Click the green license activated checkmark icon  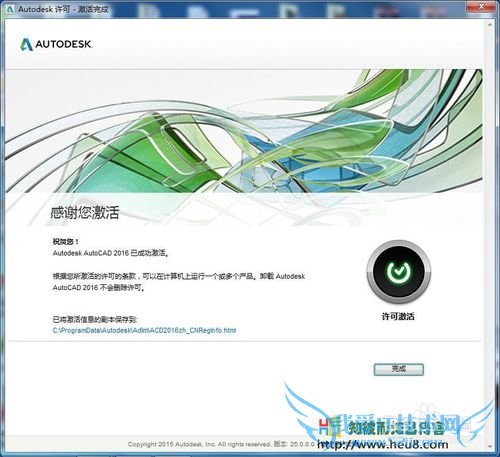click(x=399, y=271)
